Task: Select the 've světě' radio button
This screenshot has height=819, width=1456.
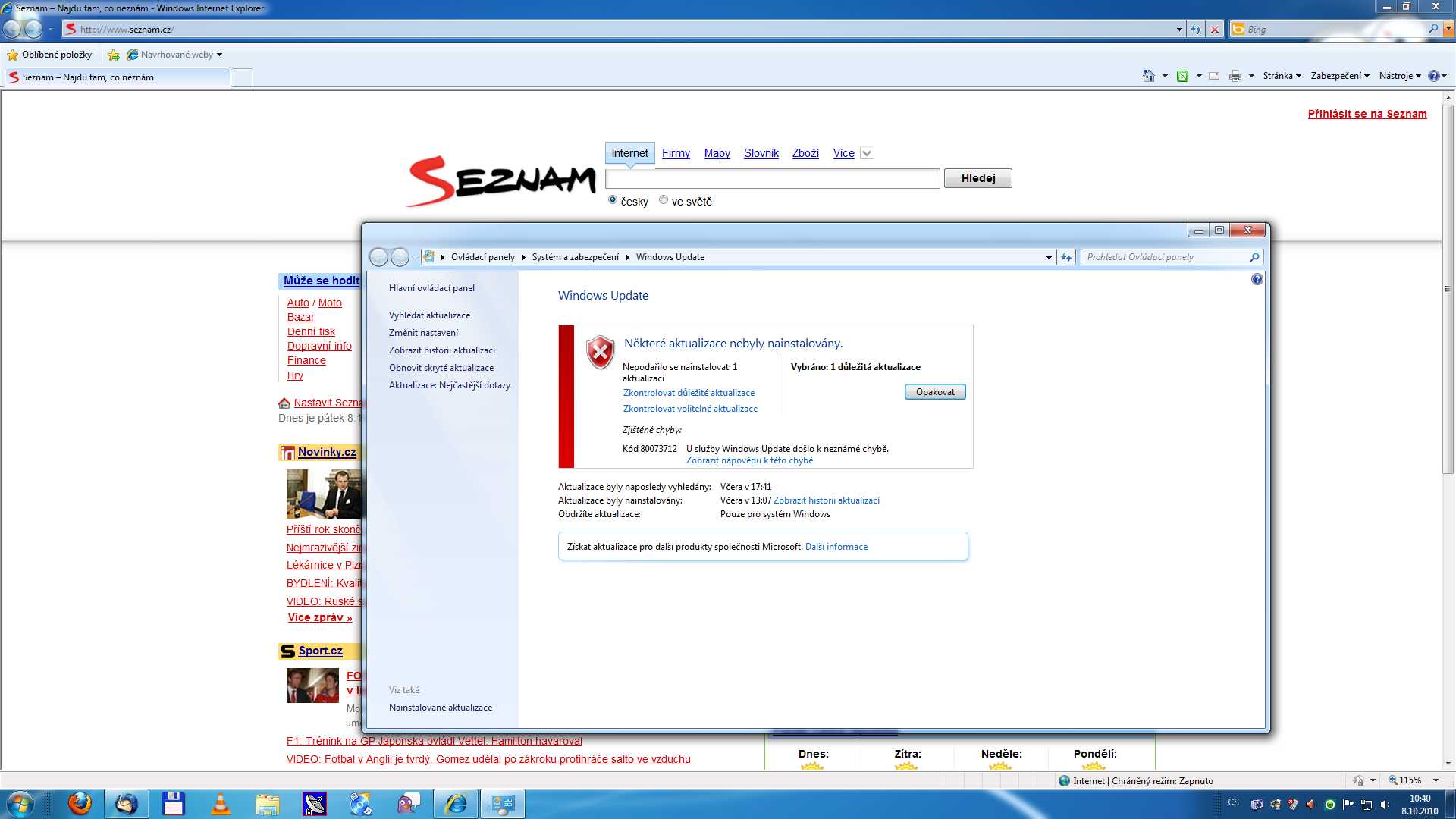Action: coord(664,200)
